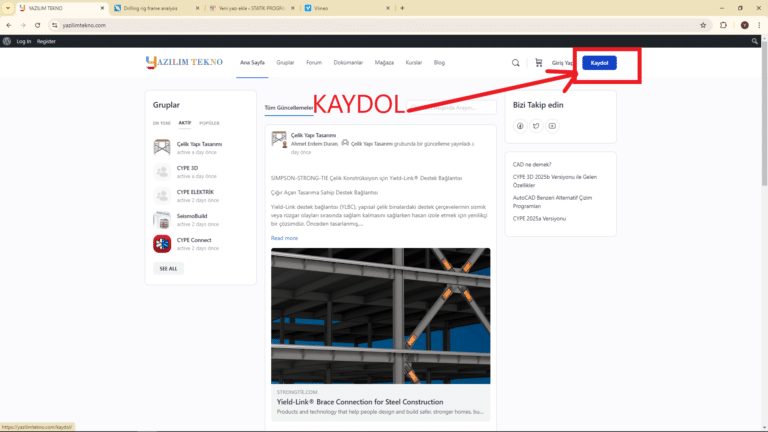Viewport: 768px width, 432px height.
Task: Go to Mağaza in navigation
Action: click(384, 62)
